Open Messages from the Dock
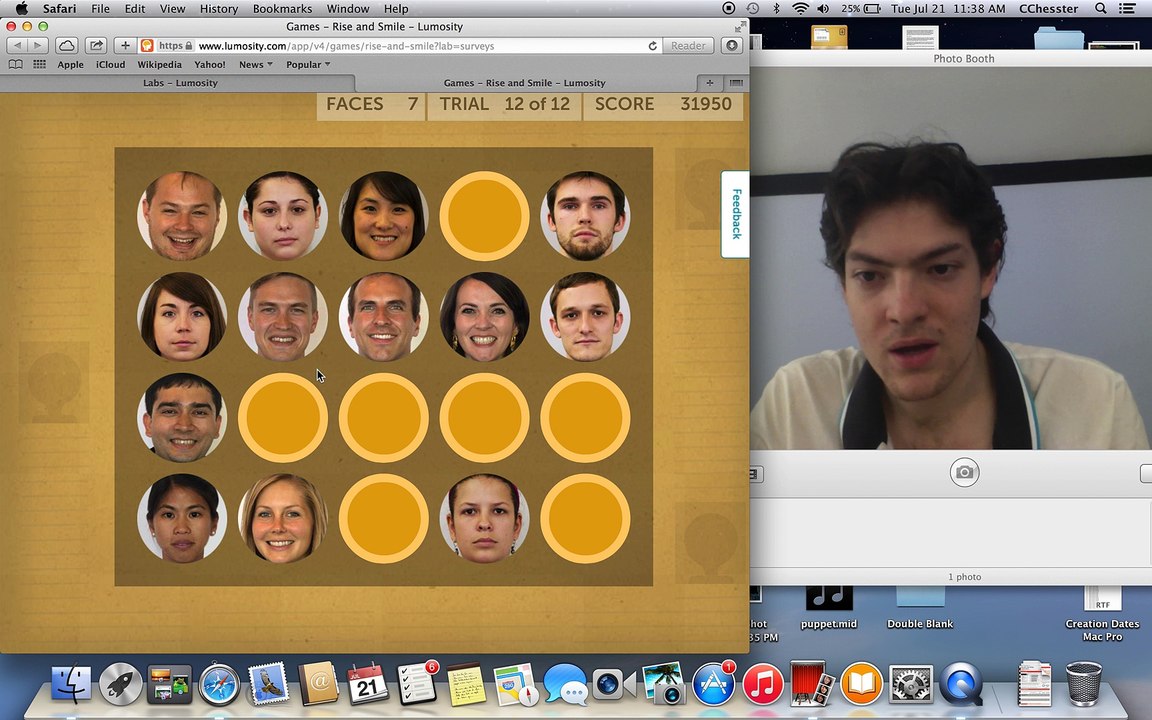The image size is (1152, 720). (564, 684)
